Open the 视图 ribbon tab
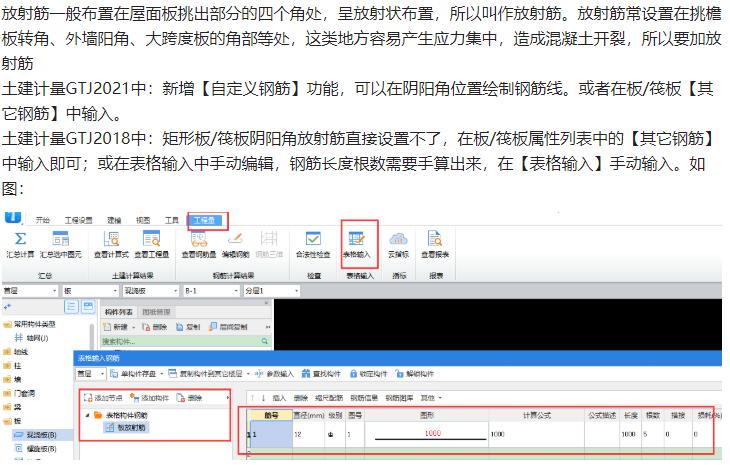The width and height of the screenshot is (730, 465). click(x=143, y=220)
